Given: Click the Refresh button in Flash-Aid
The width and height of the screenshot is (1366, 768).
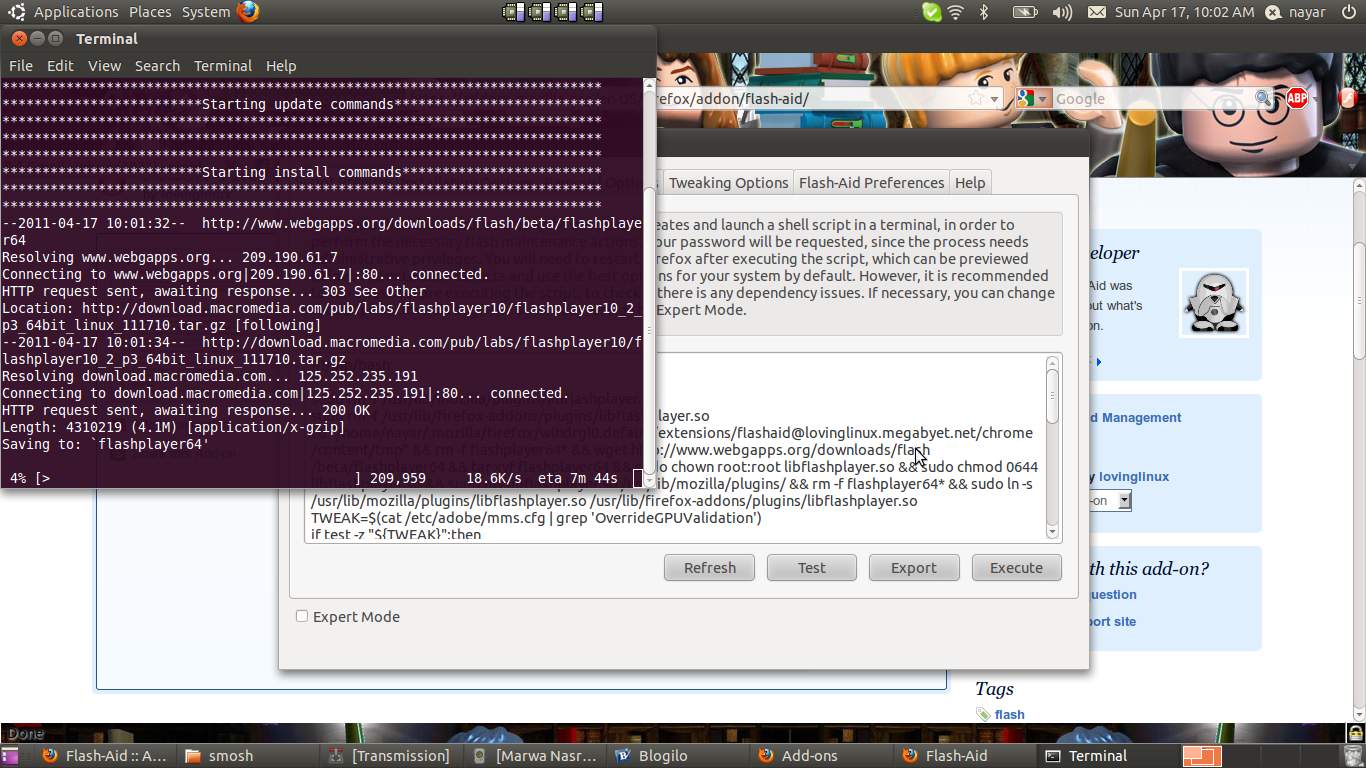Looking at the screenshot, I should (709, 567).
